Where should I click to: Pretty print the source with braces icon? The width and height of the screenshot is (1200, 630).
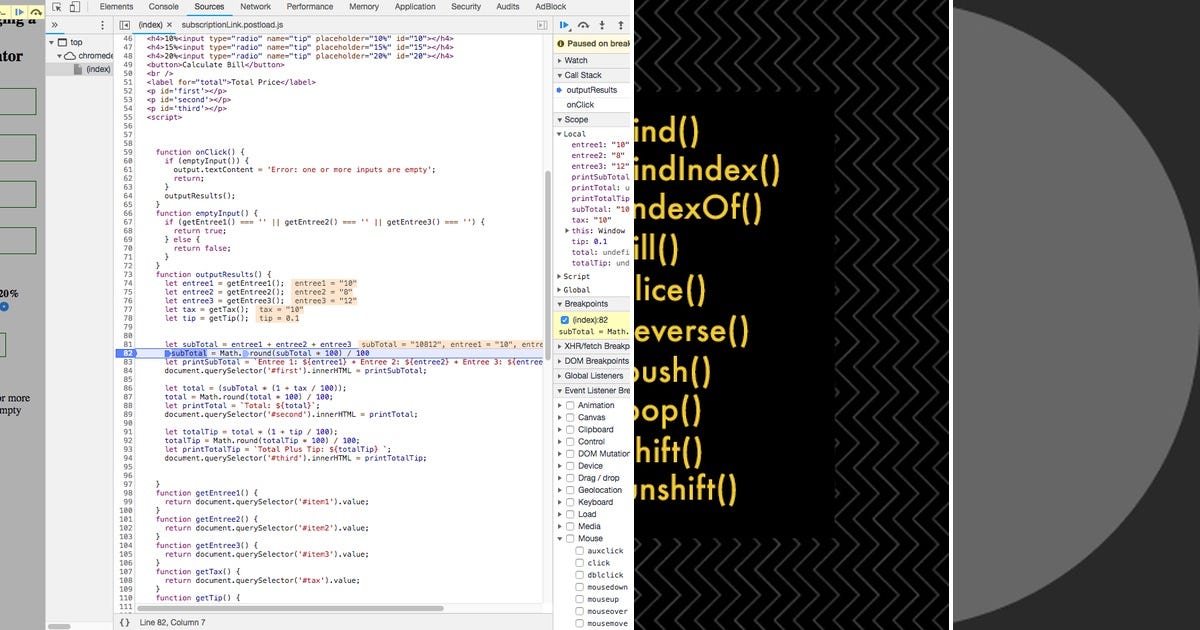pyautogui.click(x=124, y=622)
